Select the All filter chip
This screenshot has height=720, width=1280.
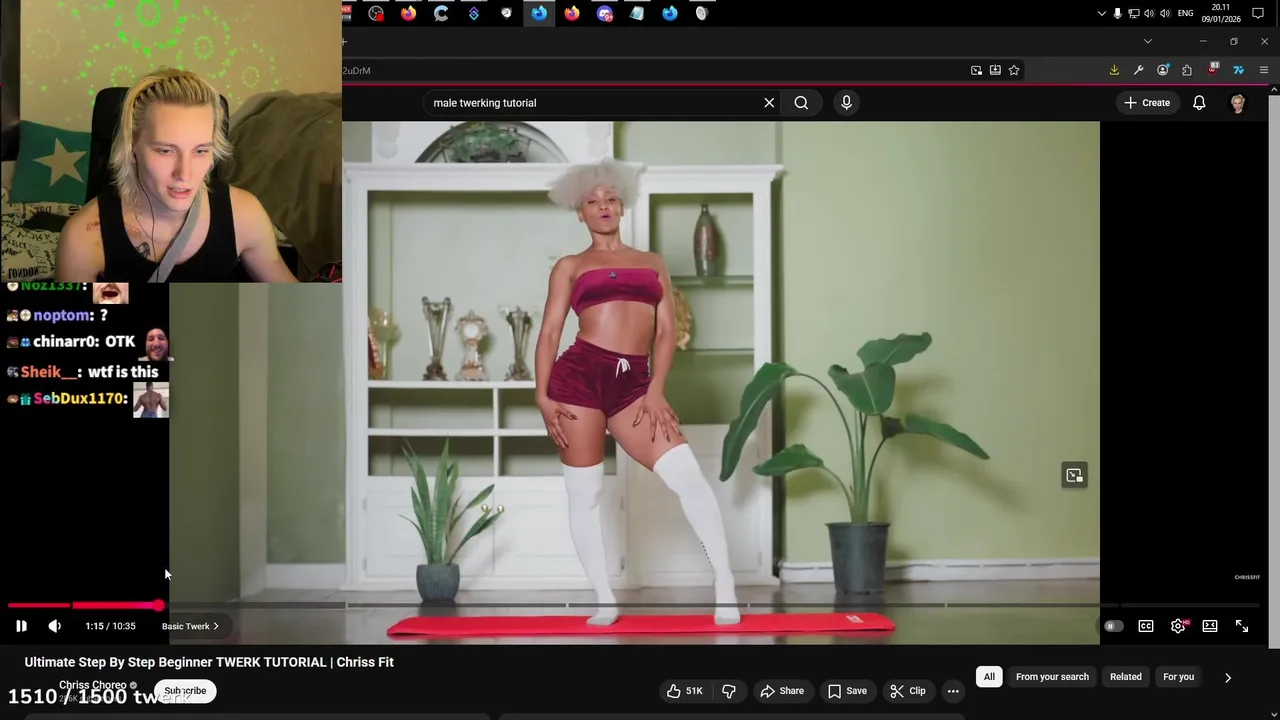(989, 677)
